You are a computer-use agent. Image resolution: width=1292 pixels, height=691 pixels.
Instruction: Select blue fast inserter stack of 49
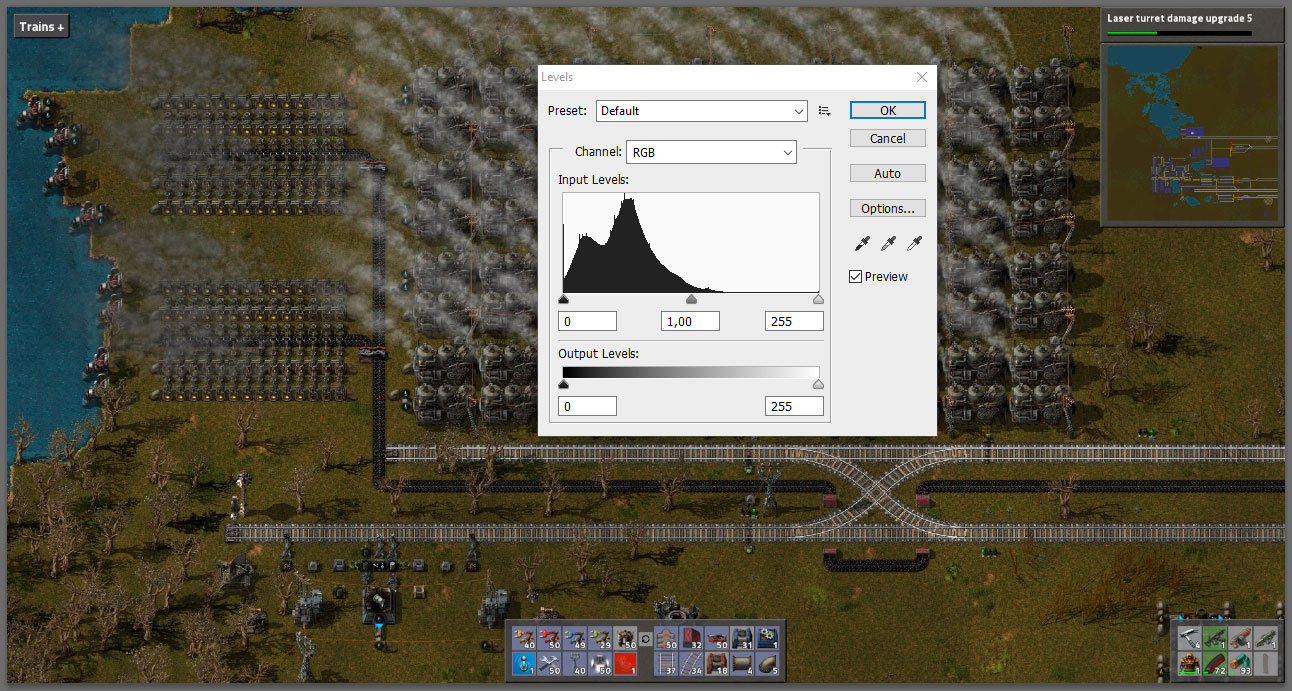(575, 637)
